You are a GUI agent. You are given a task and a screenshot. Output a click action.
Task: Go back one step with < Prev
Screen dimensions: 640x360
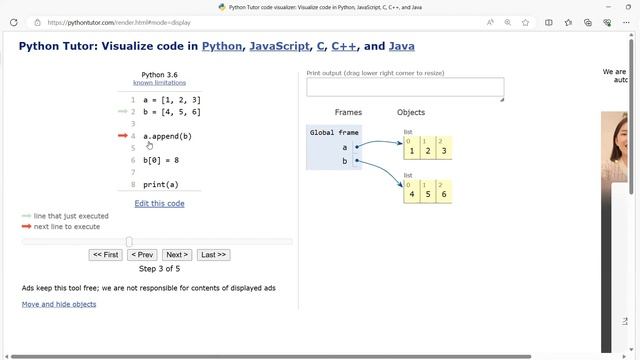(x=142, y=255)
